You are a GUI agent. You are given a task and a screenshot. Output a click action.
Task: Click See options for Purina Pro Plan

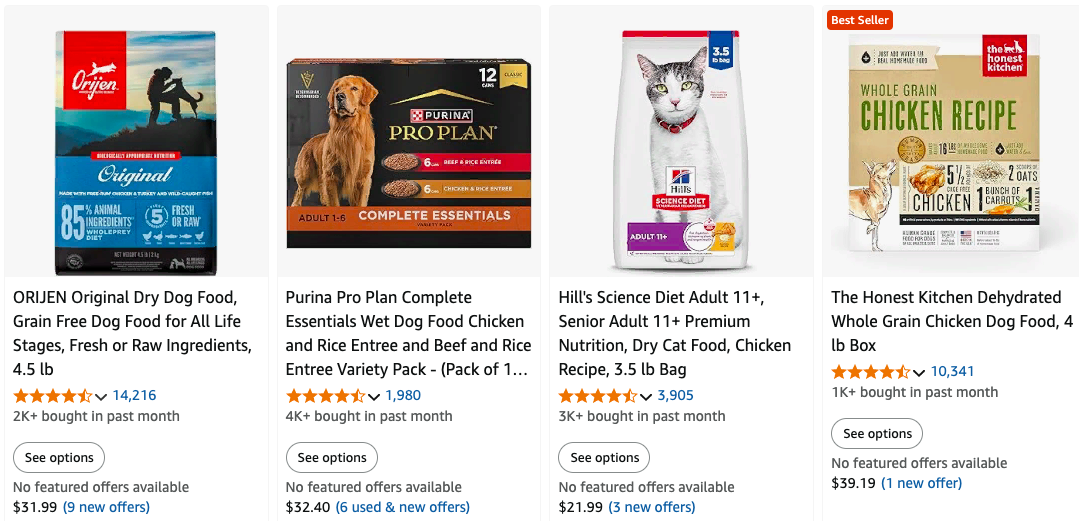pos(332,458)
